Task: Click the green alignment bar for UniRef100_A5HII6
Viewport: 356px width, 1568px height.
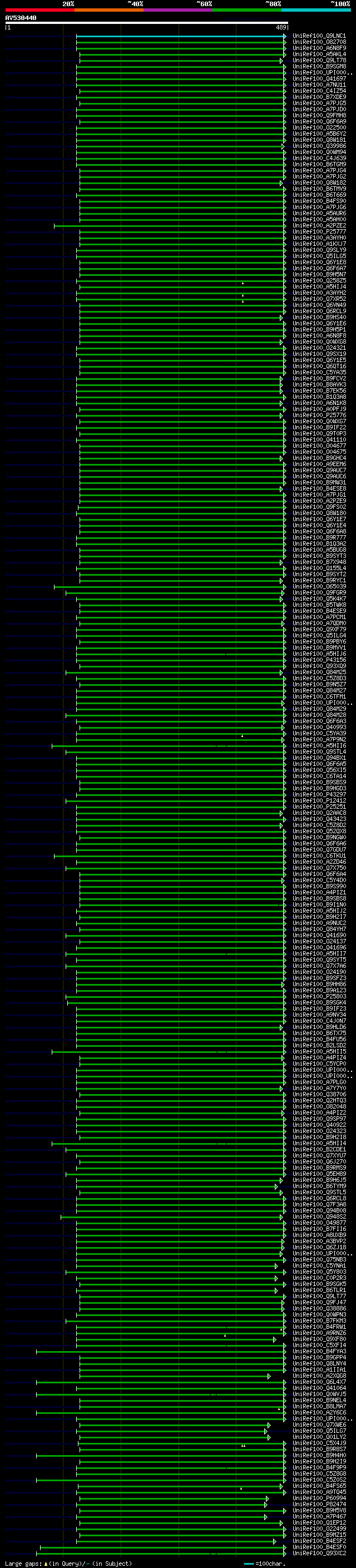Action: (x=169, y=746)
